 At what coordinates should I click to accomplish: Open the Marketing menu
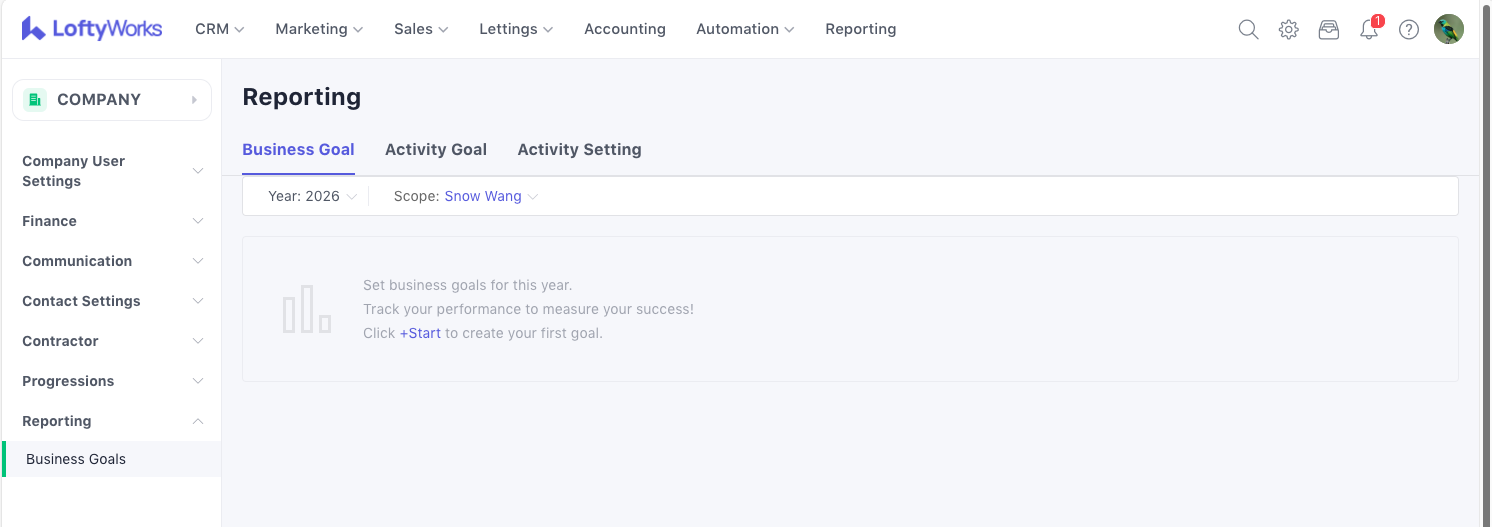319,29
